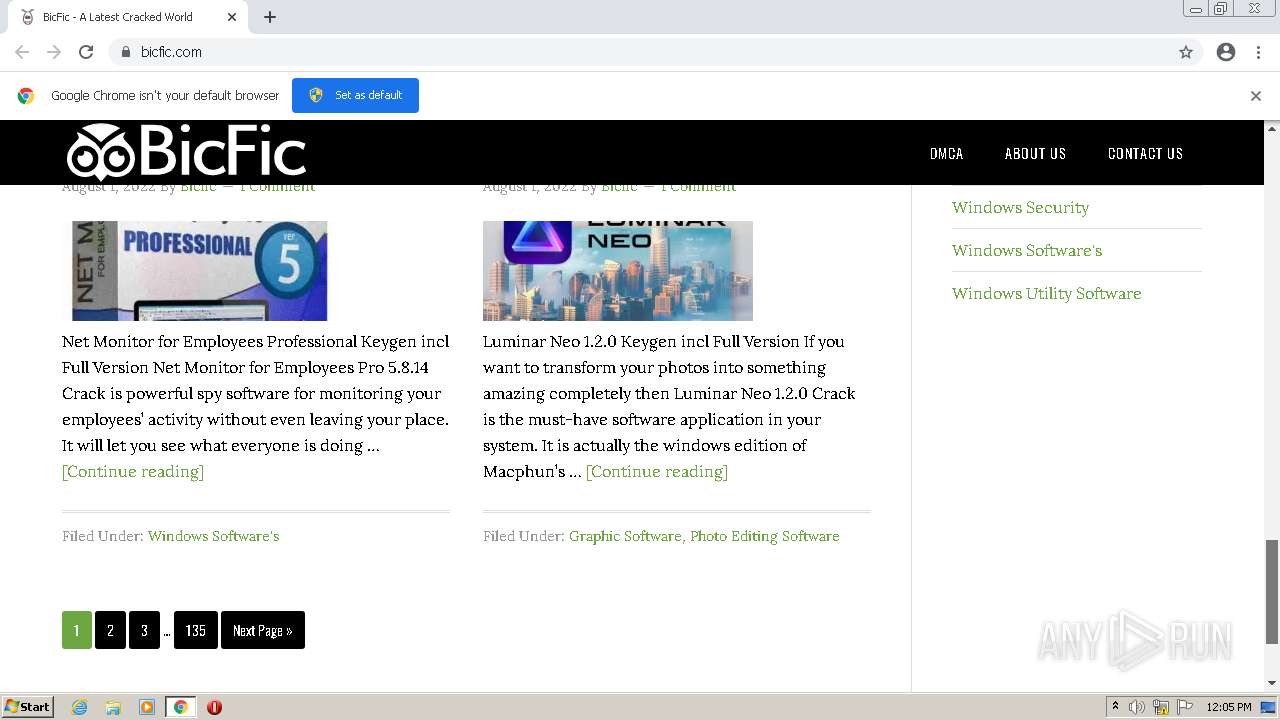Bookmark this page with the star icon
The image size is (1280, 720).
[x=1186, y=52]
